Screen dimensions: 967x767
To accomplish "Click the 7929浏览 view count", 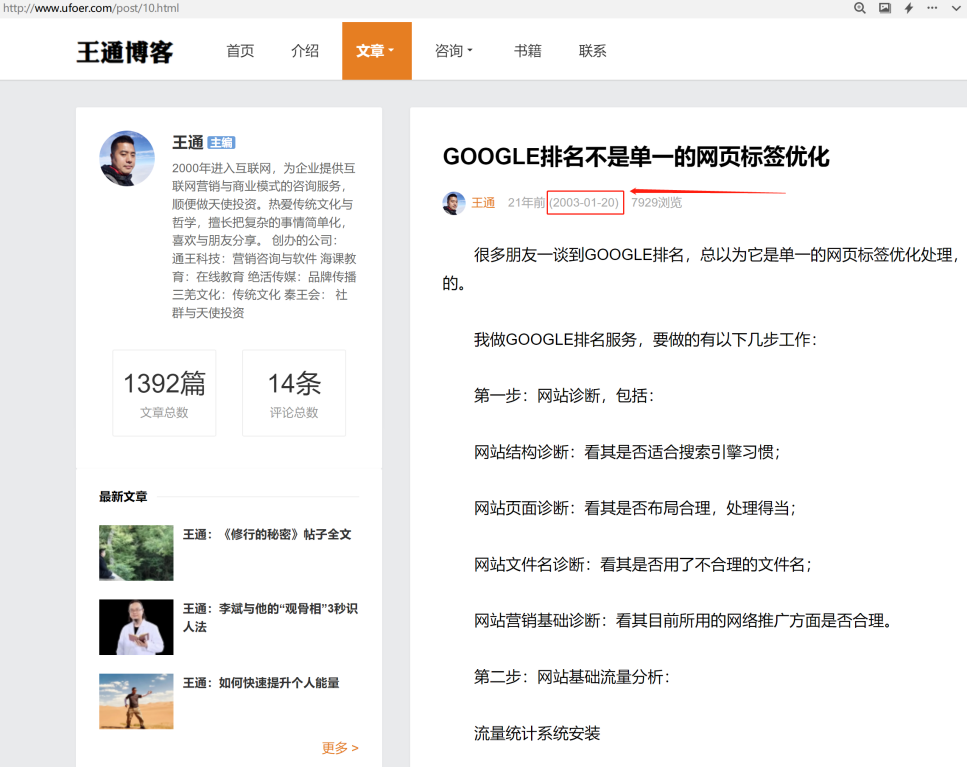I will 656,202.
